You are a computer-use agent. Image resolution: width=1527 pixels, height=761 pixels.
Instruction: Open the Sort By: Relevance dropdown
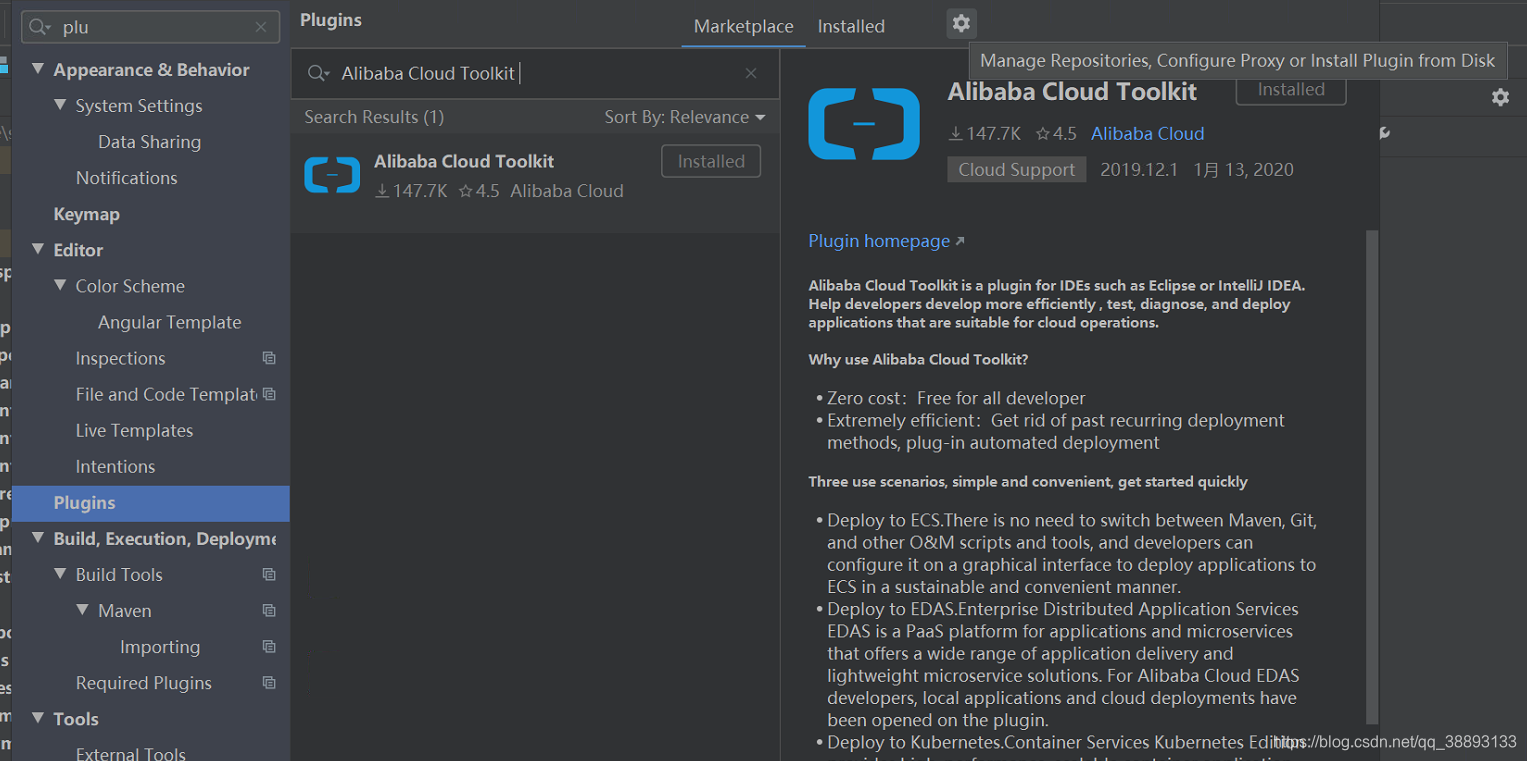pyautogui.click(x=685, y=117)
